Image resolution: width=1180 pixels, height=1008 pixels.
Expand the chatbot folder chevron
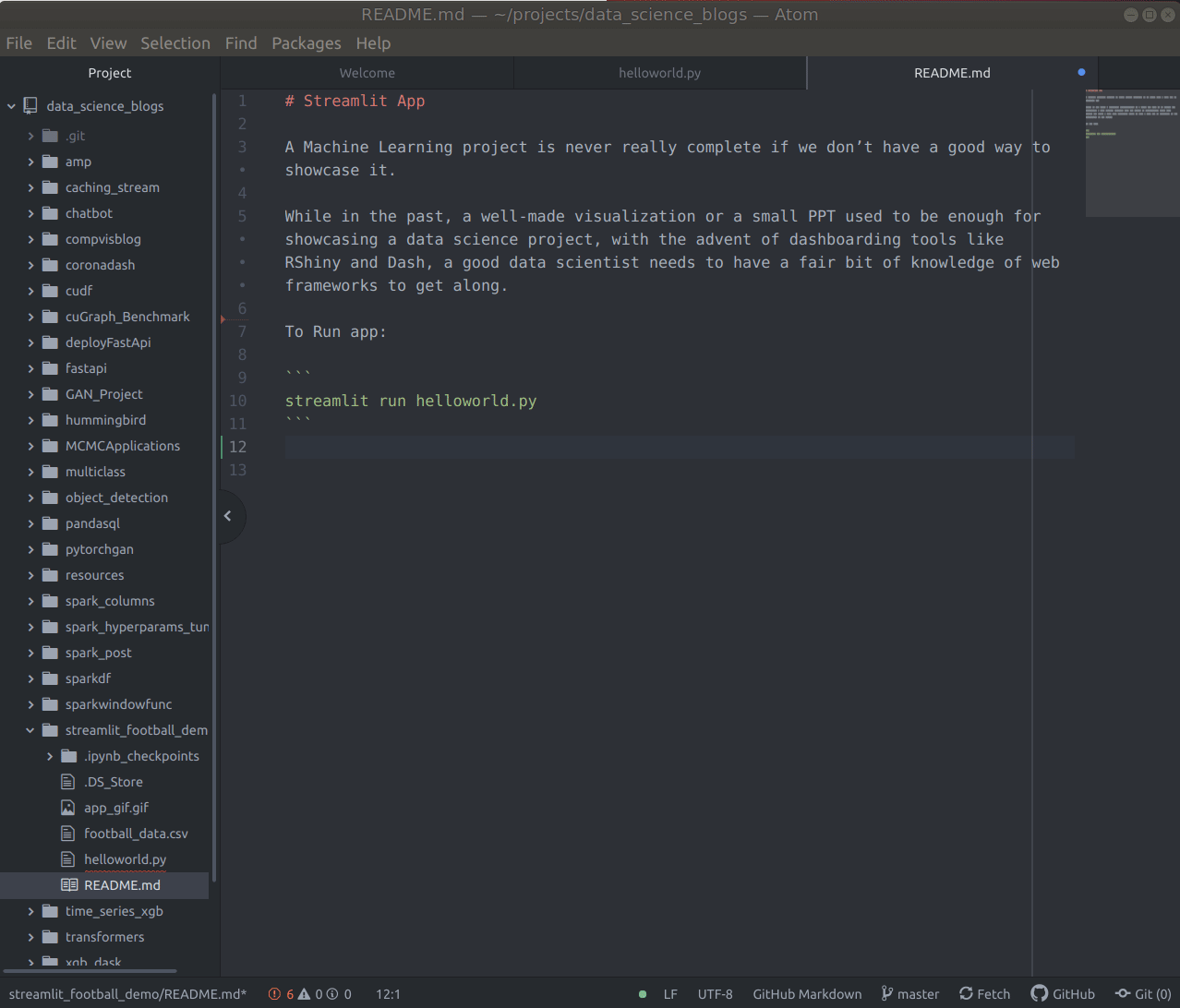pyautogui.click(x=30, y=213)
